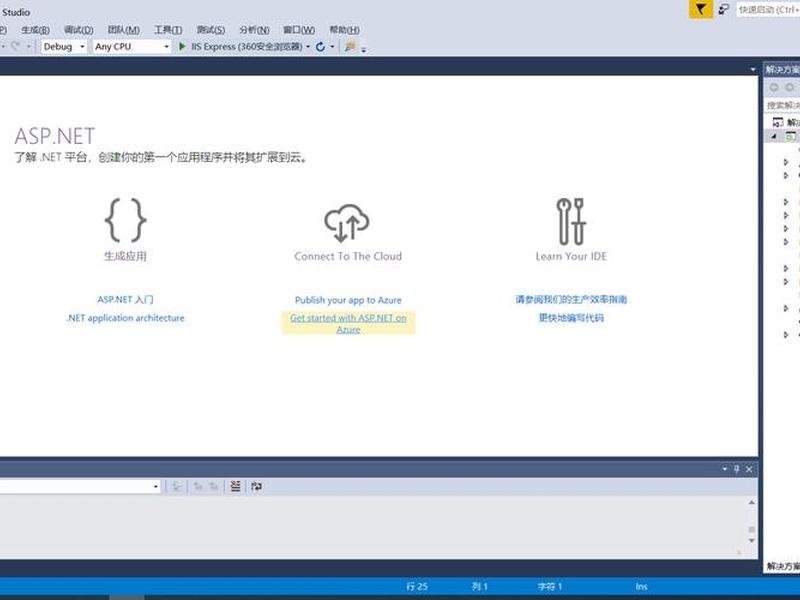
Task: Click the find-in-files folder icon in toolbar
Action: click(x=350, y=47)
